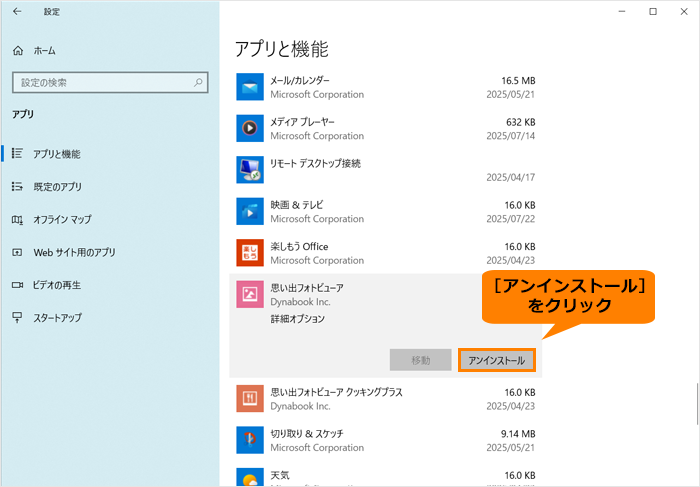
Task: Click the disabled 移動 button
Action: (x=421, y=360)
